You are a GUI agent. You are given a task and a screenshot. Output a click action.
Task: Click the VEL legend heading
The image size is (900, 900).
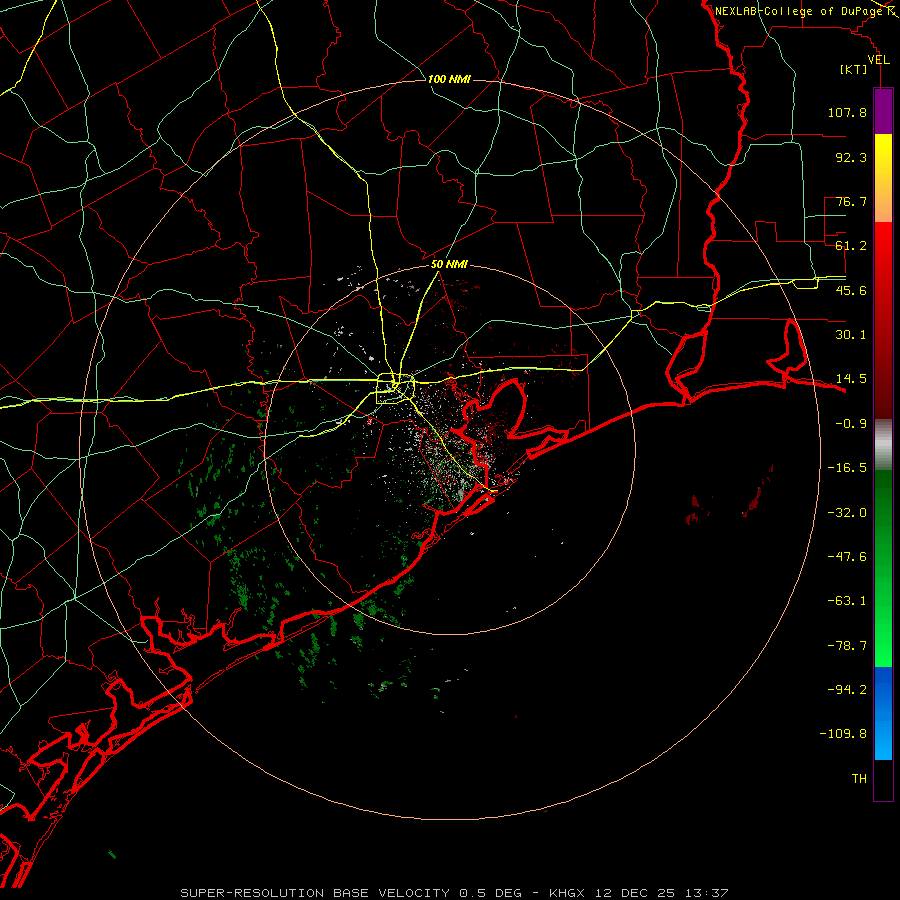point(878,60)
